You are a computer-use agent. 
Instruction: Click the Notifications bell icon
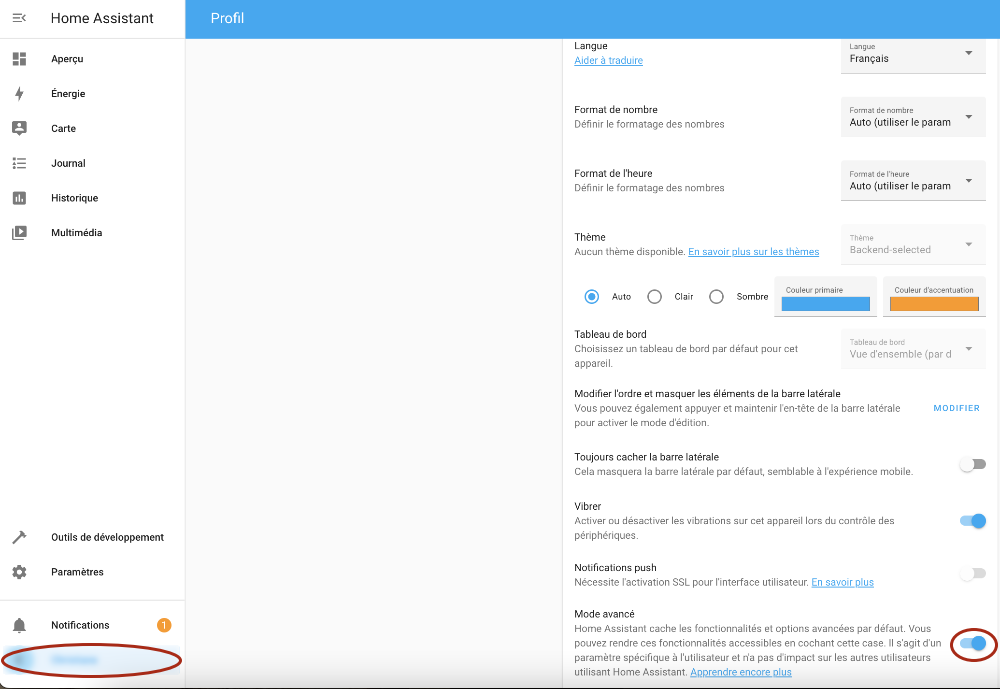pyautogui.click(x=19, y=625)
